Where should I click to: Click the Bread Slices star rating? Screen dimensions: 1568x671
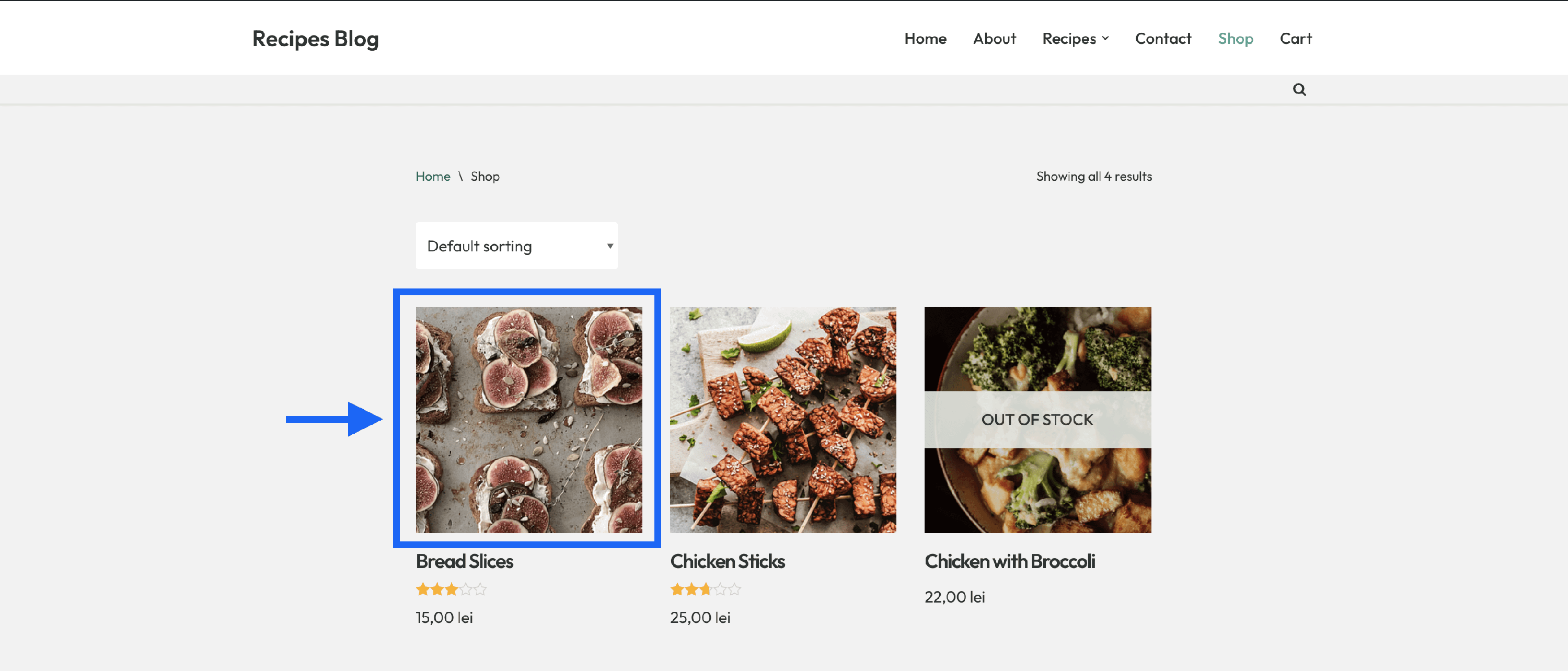coord(451,589)
